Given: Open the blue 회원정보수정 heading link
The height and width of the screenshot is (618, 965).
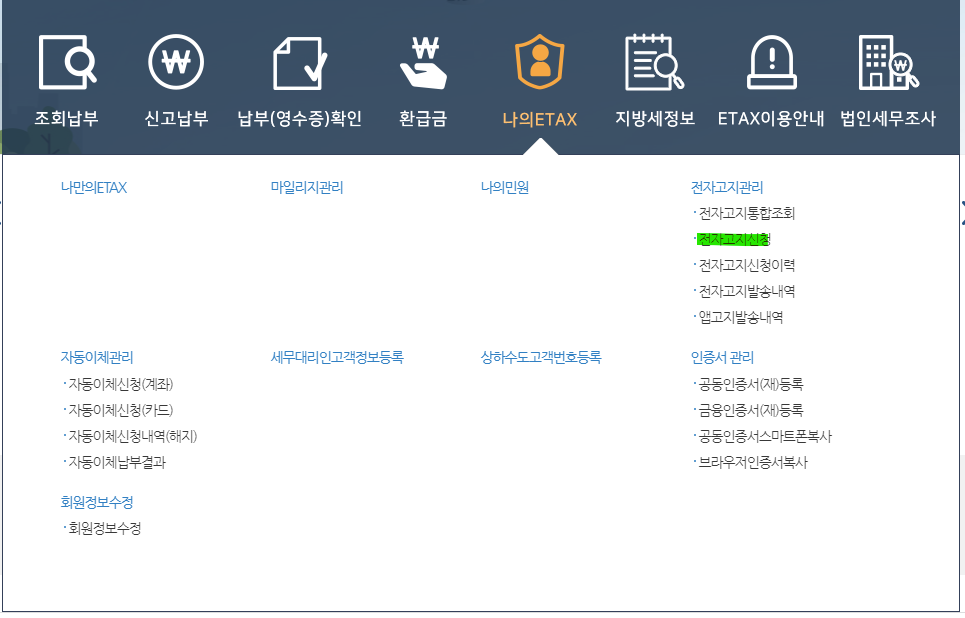Looking at the screenshot, I should [x=97, y=502].
